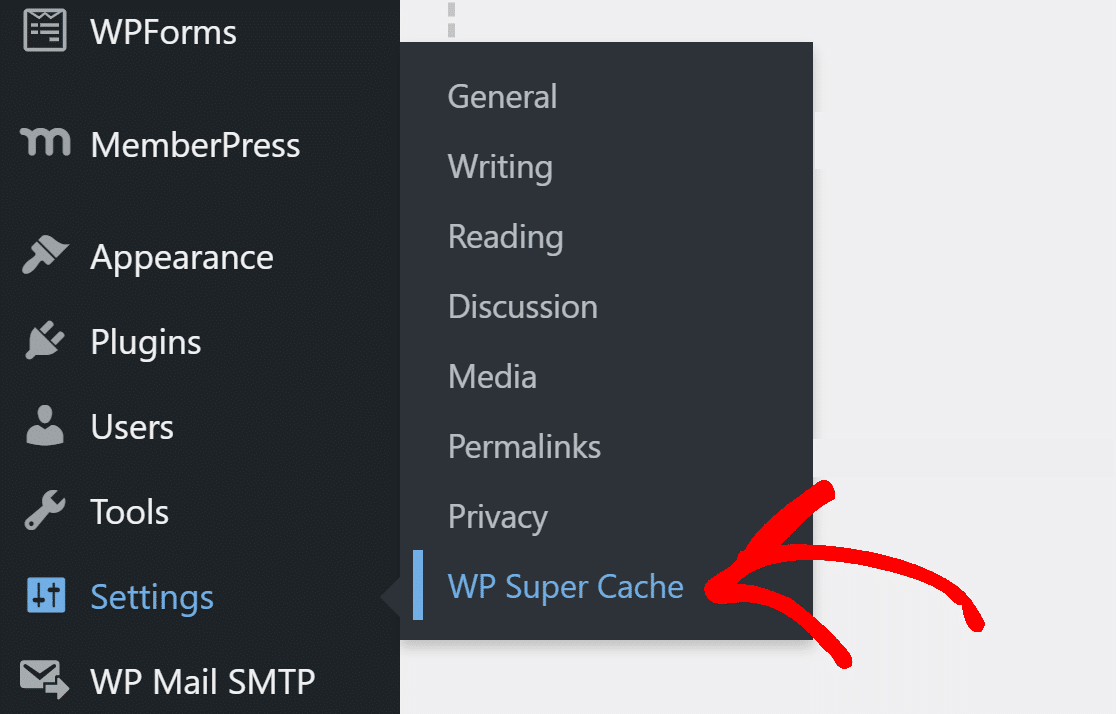Click the Settings menu label text
Screen dimensions: 1116x714
click(152, 596)
